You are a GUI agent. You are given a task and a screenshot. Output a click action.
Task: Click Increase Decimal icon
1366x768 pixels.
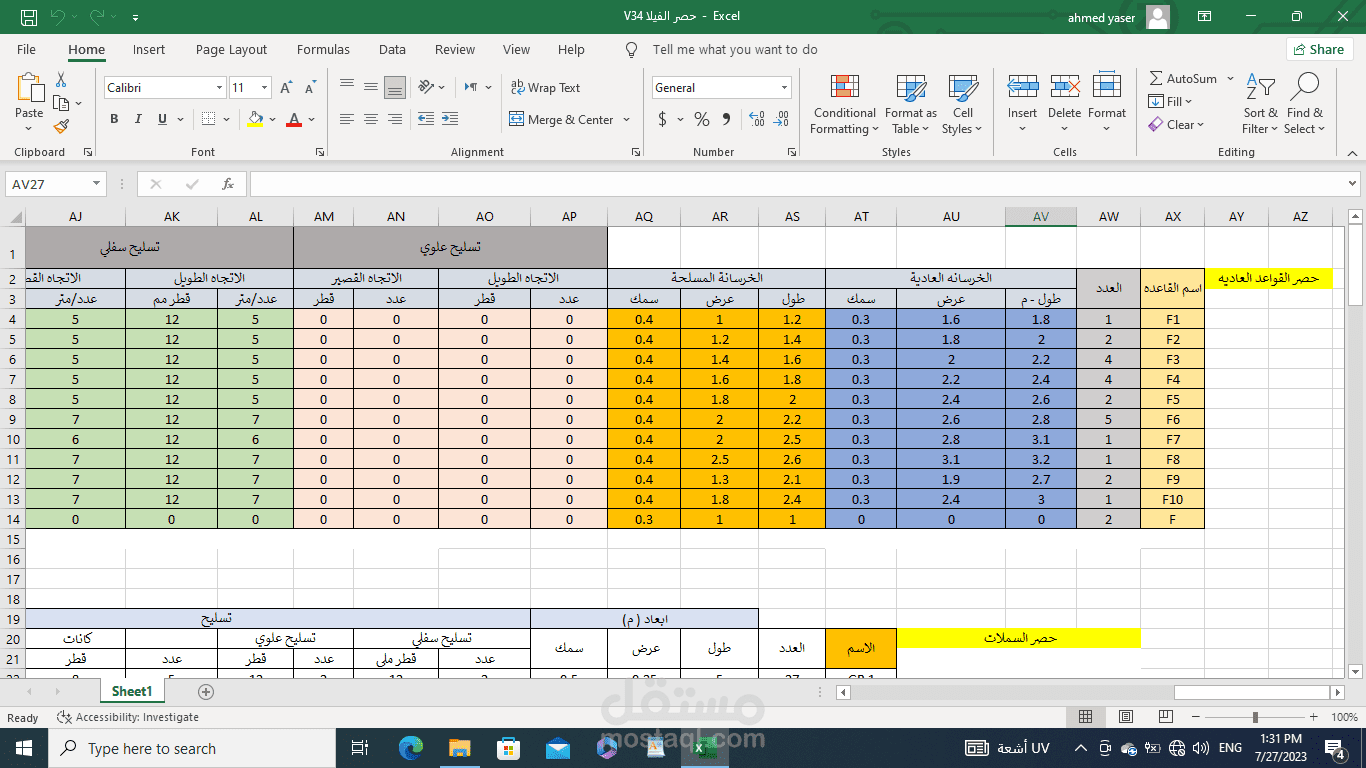[757, 120]
